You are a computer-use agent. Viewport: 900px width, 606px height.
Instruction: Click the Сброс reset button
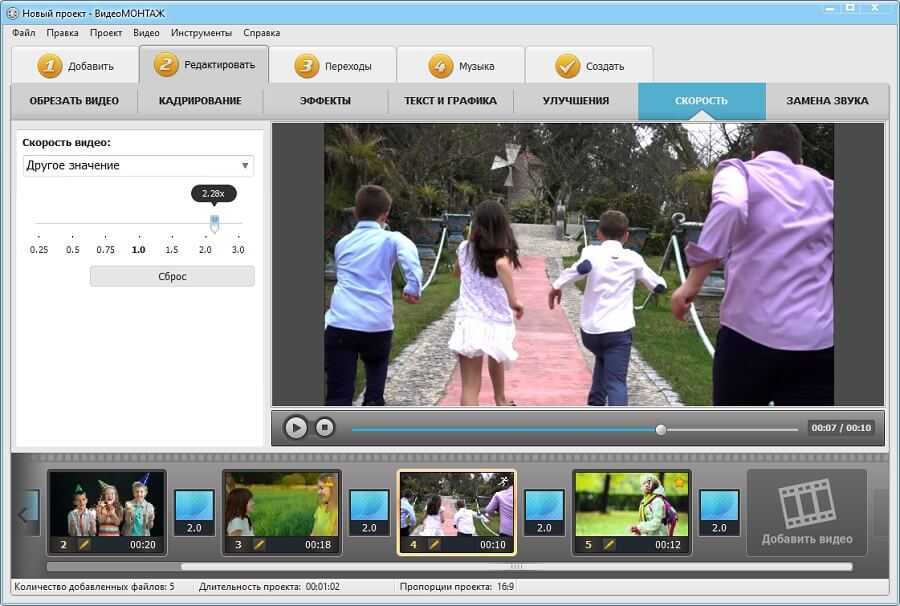pyautogui.click(x=172, y=276)
